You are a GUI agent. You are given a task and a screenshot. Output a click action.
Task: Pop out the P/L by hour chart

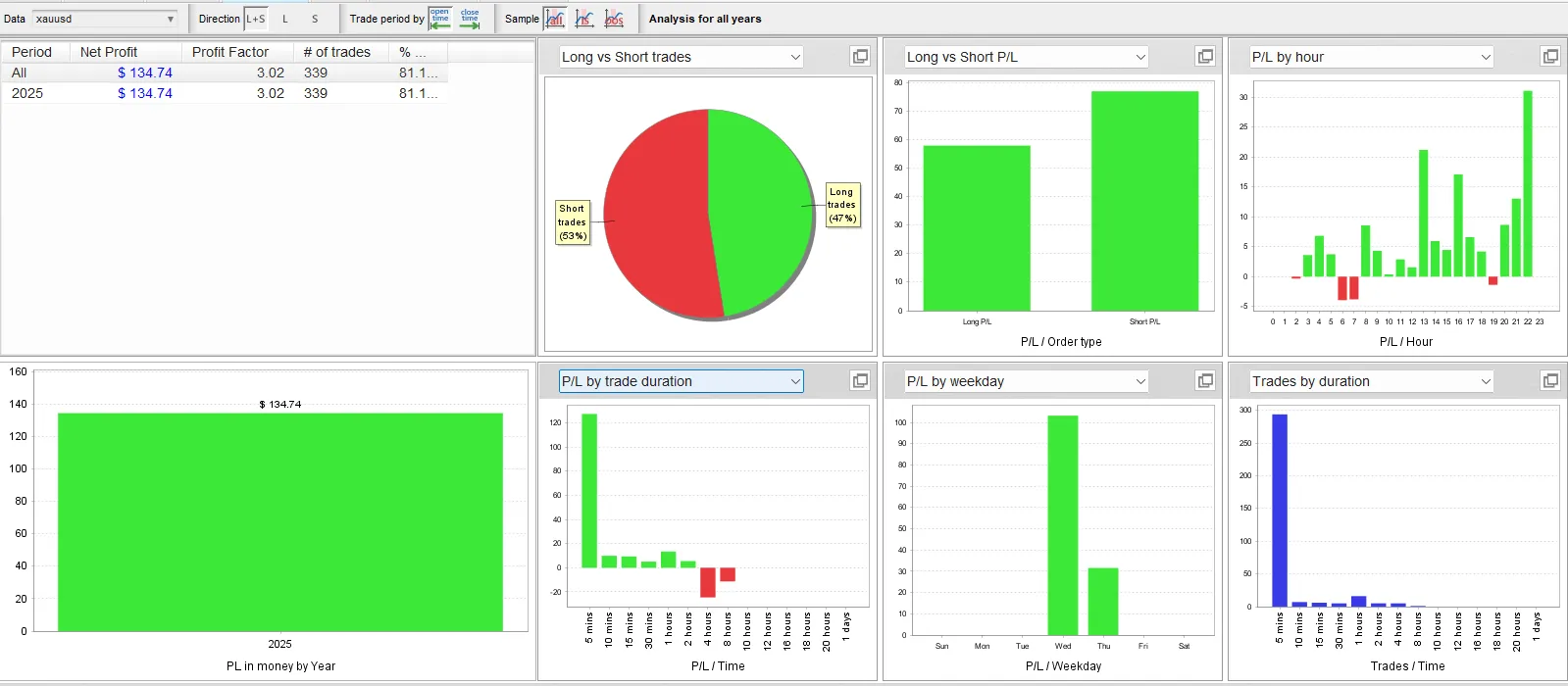coord(1550,57)
